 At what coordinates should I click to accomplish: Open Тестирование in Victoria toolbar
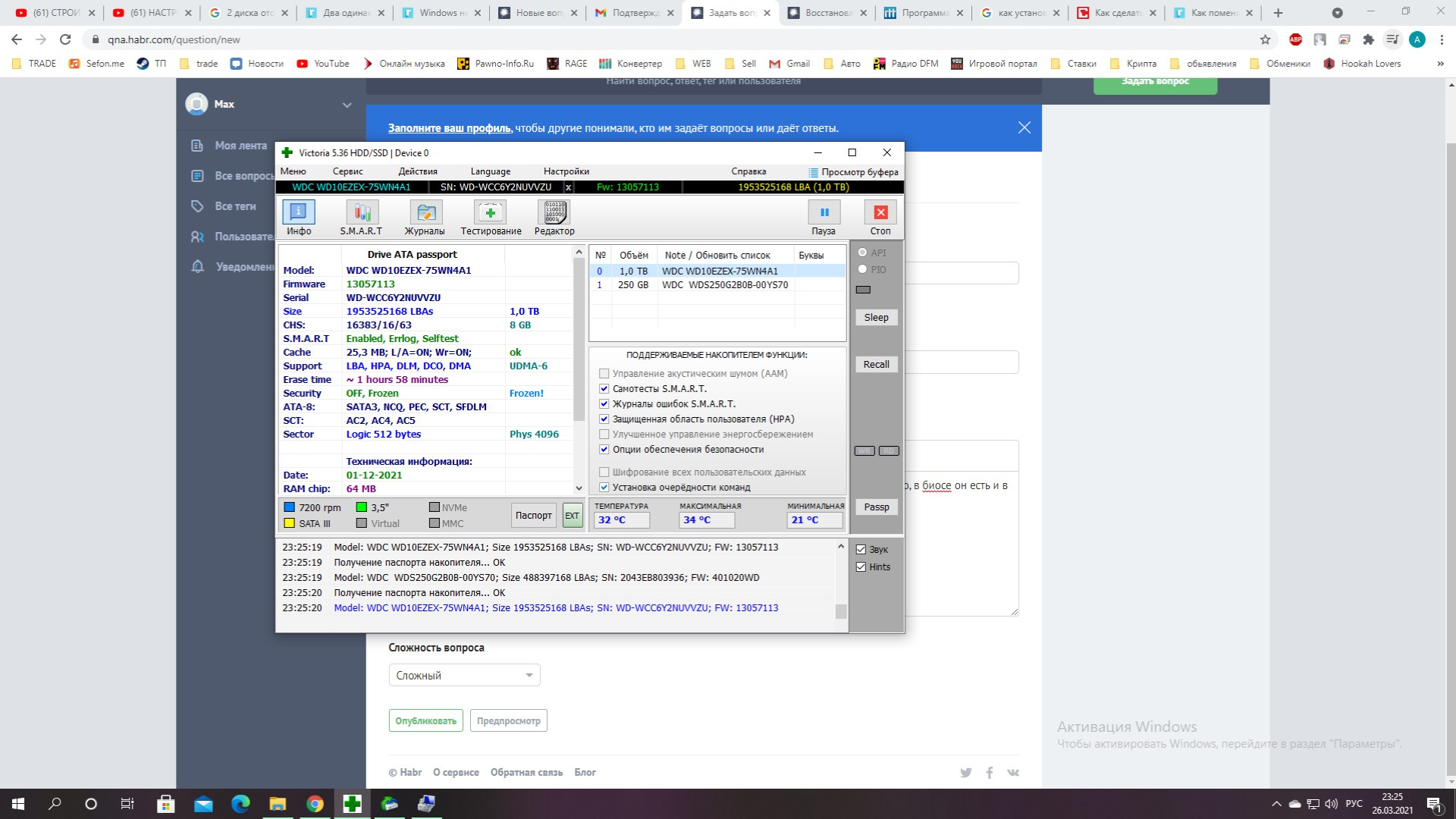[x=491, y=218]
